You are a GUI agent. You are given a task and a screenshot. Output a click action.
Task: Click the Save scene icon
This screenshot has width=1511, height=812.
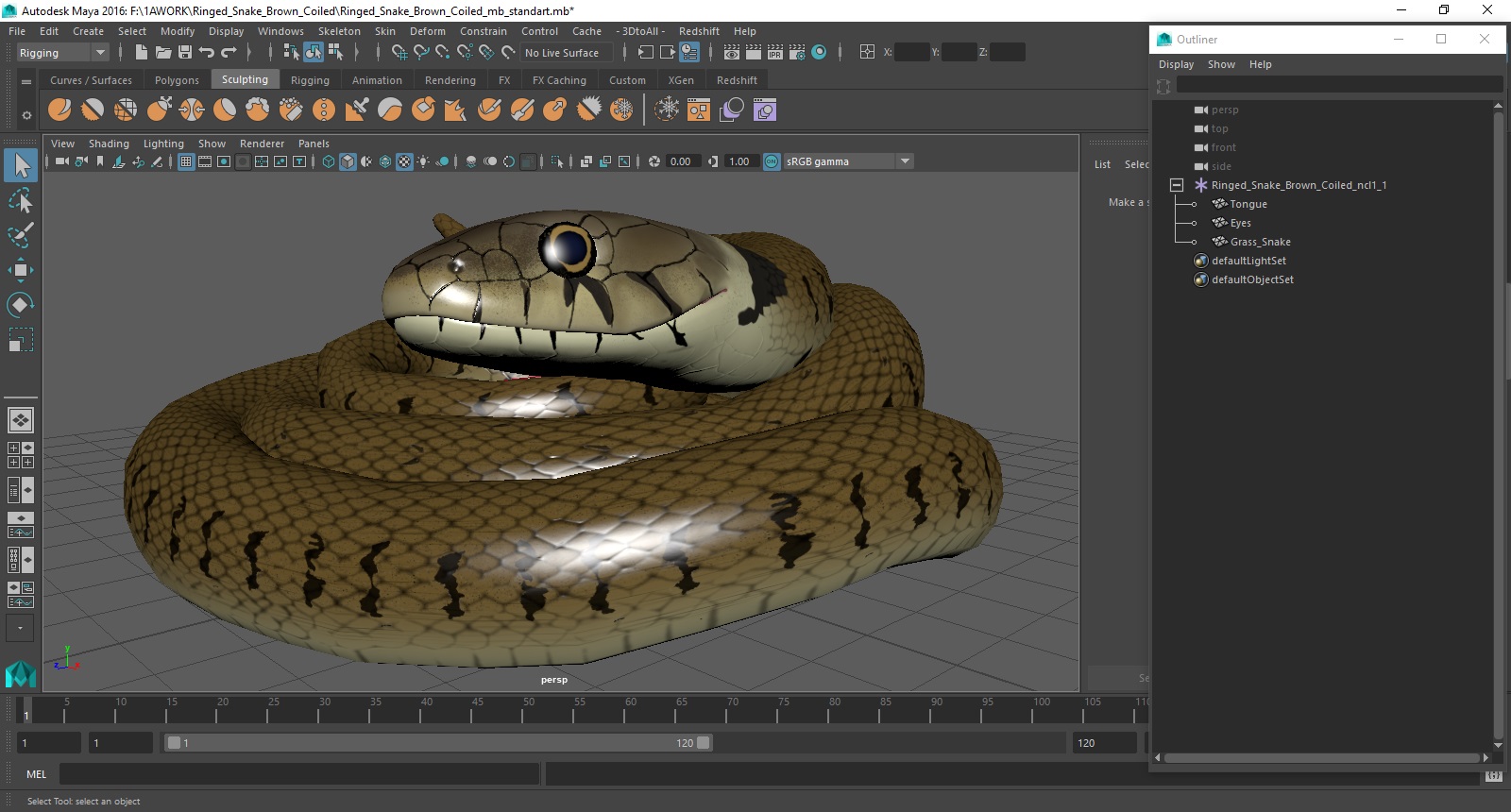click(x=185, y=53)
